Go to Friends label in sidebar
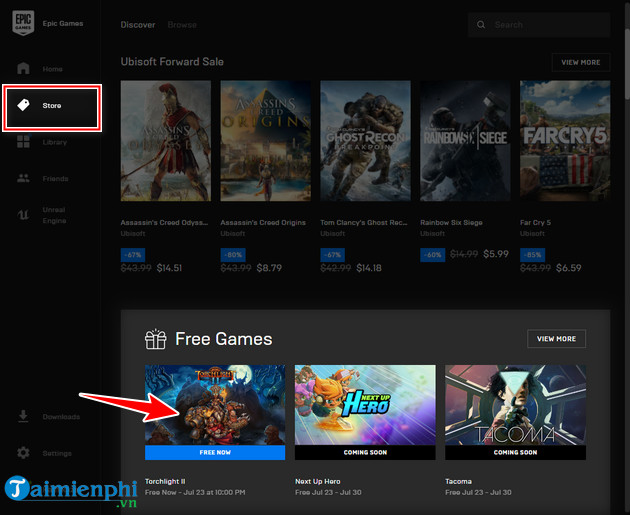Screen dimensions: 630x515 coord(55,178)
